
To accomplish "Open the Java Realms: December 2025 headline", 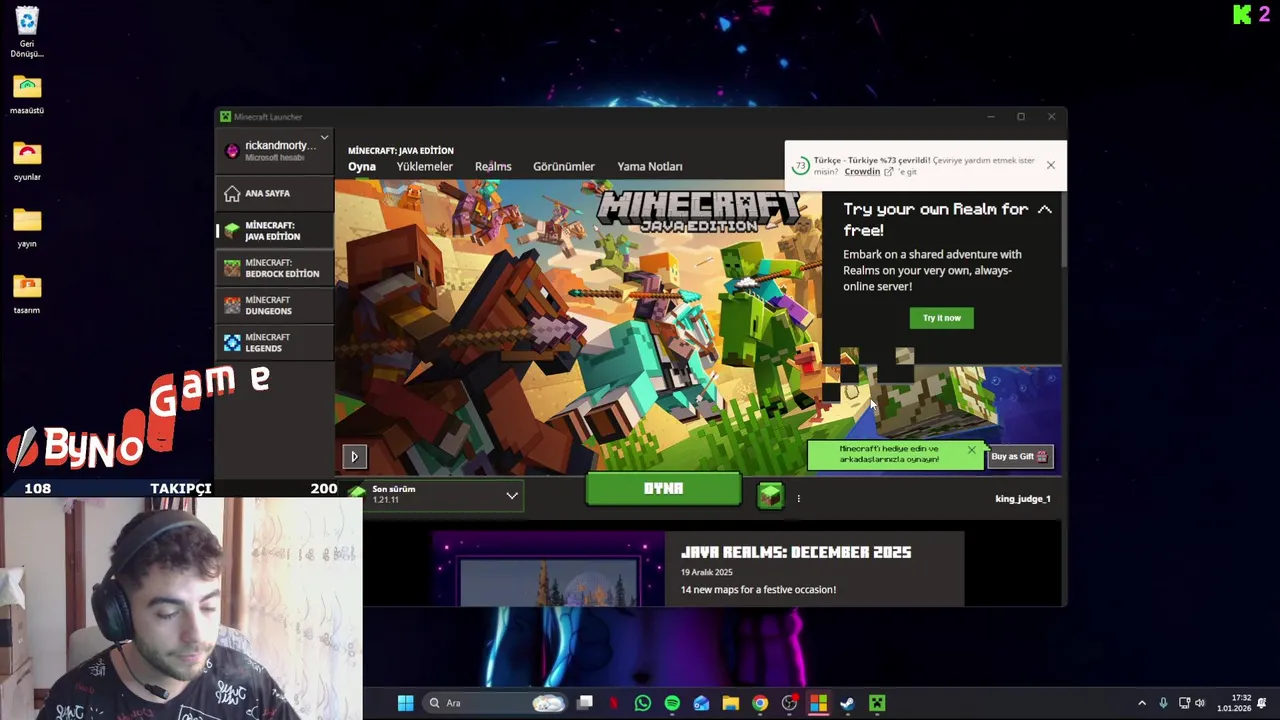I will (796, 552).
